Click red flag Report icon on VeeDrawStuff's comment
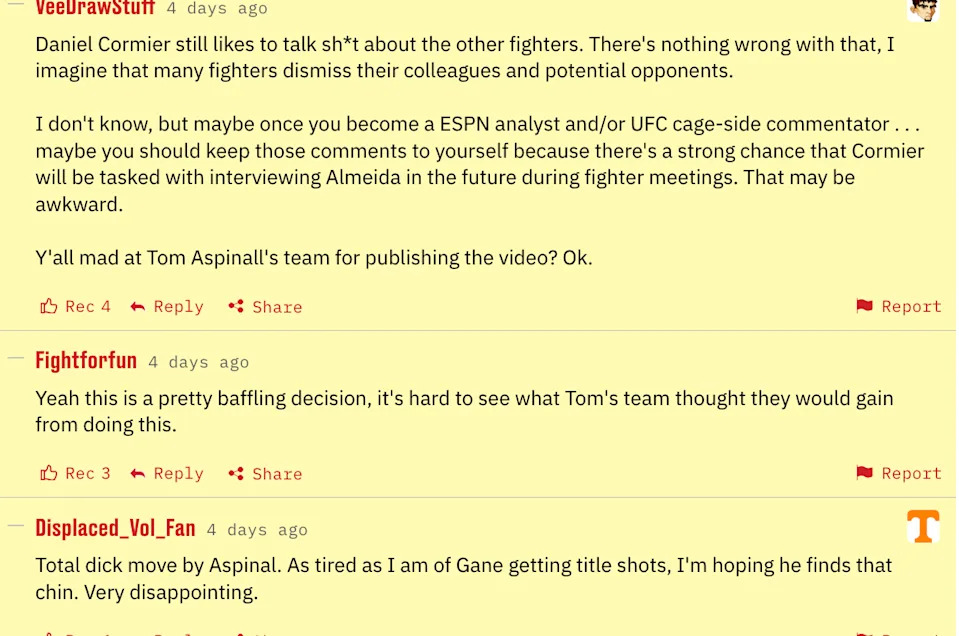This screenshot has width=959, height=636. click(865, 306)
